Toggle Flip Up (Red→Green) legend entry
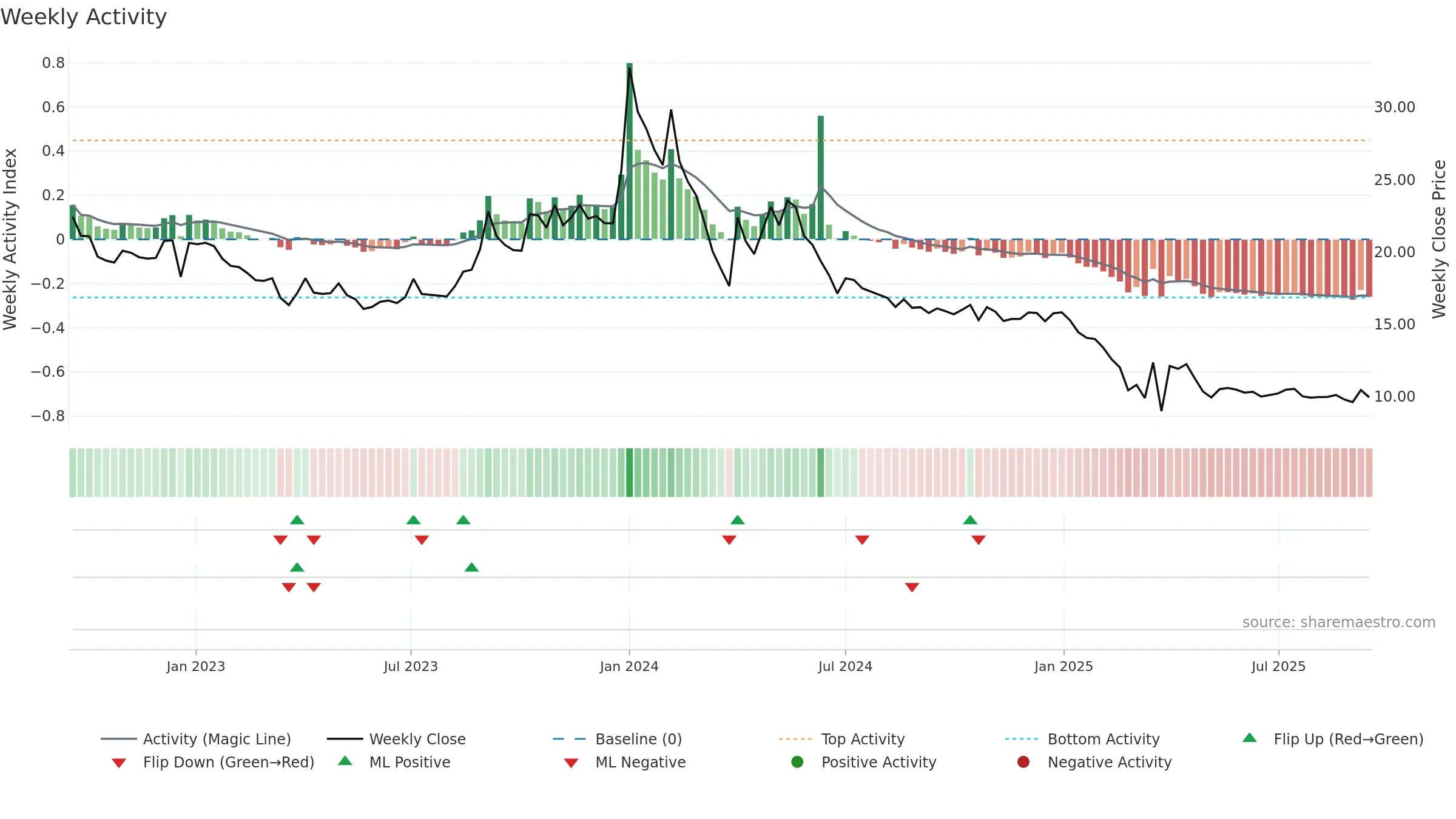This screenshot has height=819, width=1456. pos(1333,739)
